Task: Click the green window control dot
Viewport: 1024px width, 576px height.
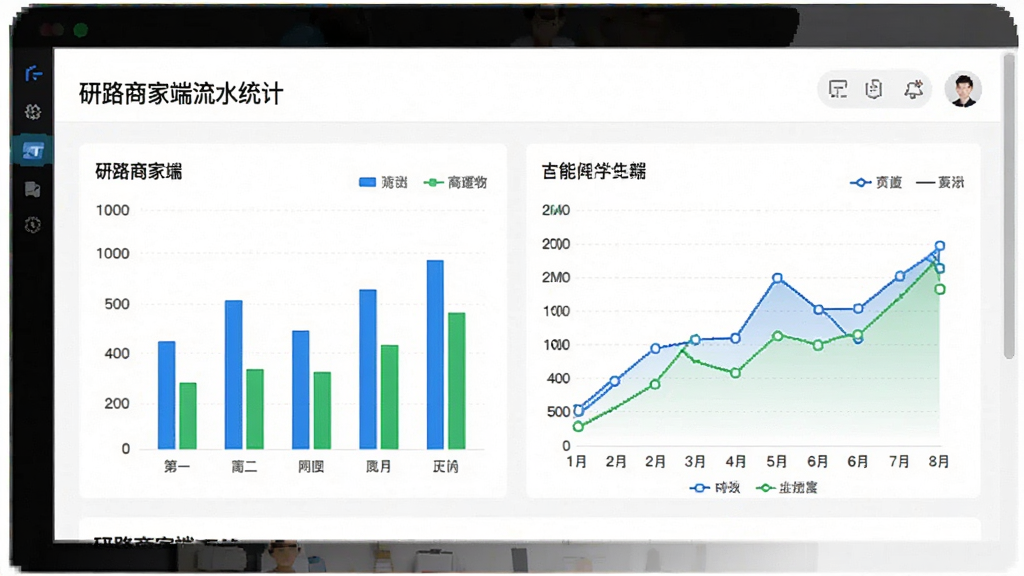Action: coord(80,30)
